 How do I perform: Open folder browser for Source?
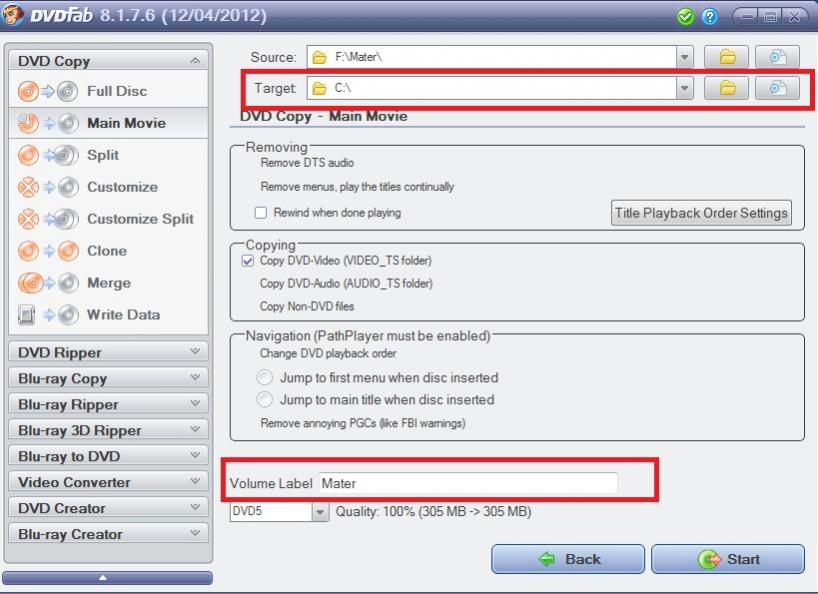727,57
